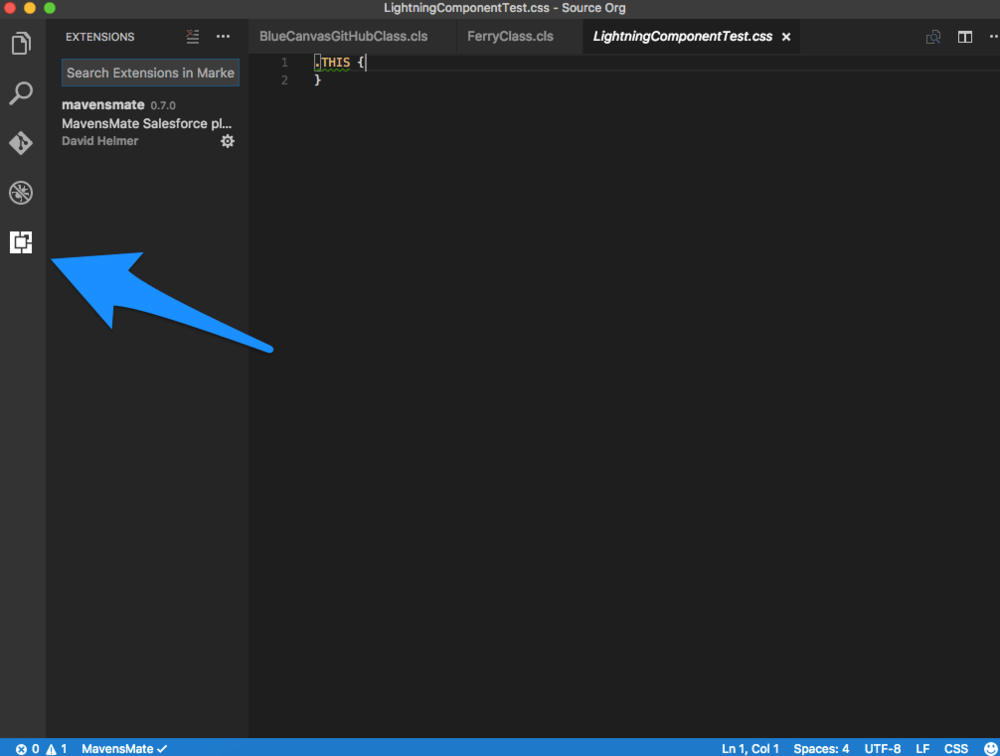Open mavensmate extension manage gear
The width and height of the screenshot is (1000, 756).
pos(228,141)
